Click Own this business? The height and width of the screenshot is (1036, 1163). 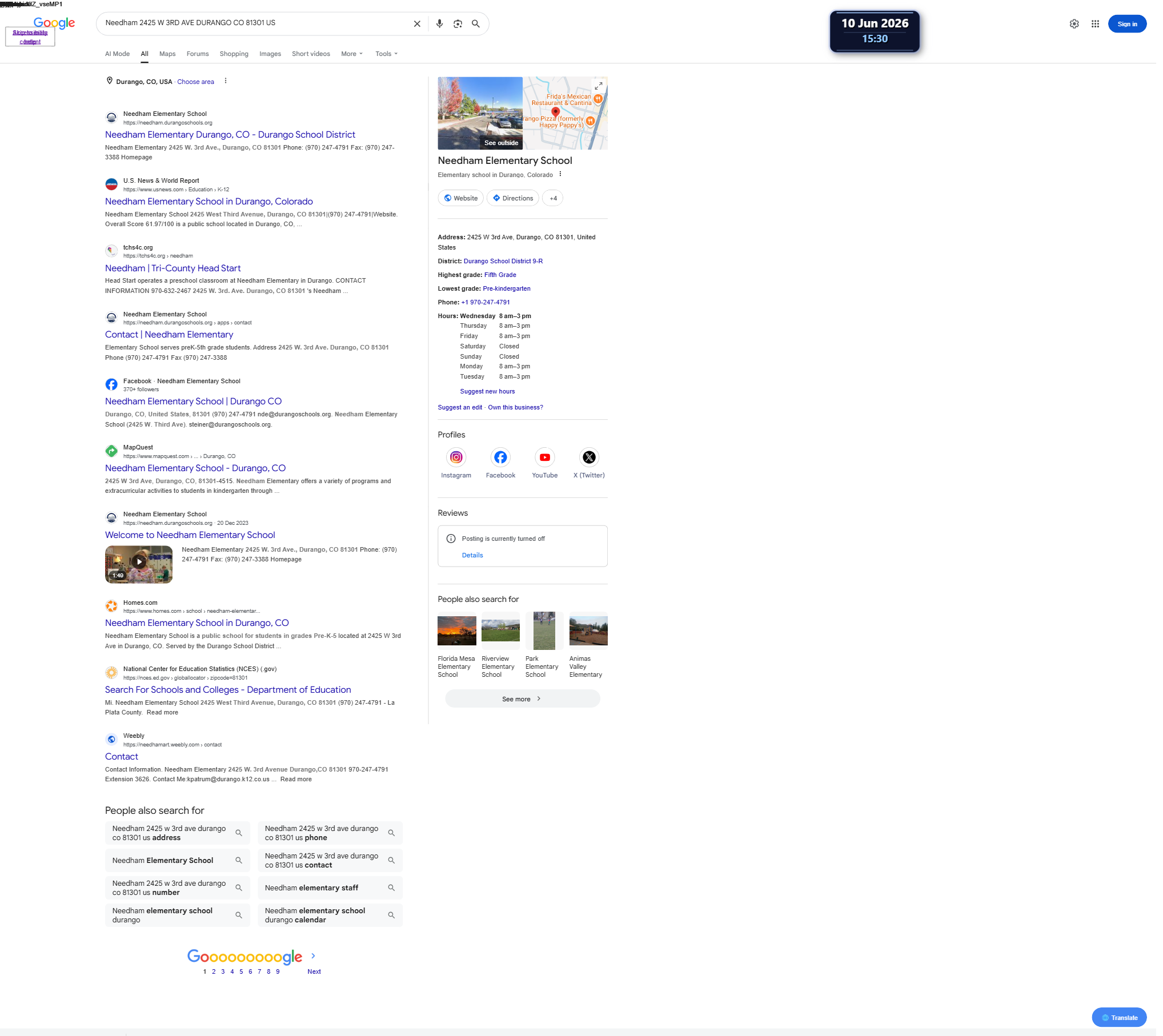[x=515, y=407]
